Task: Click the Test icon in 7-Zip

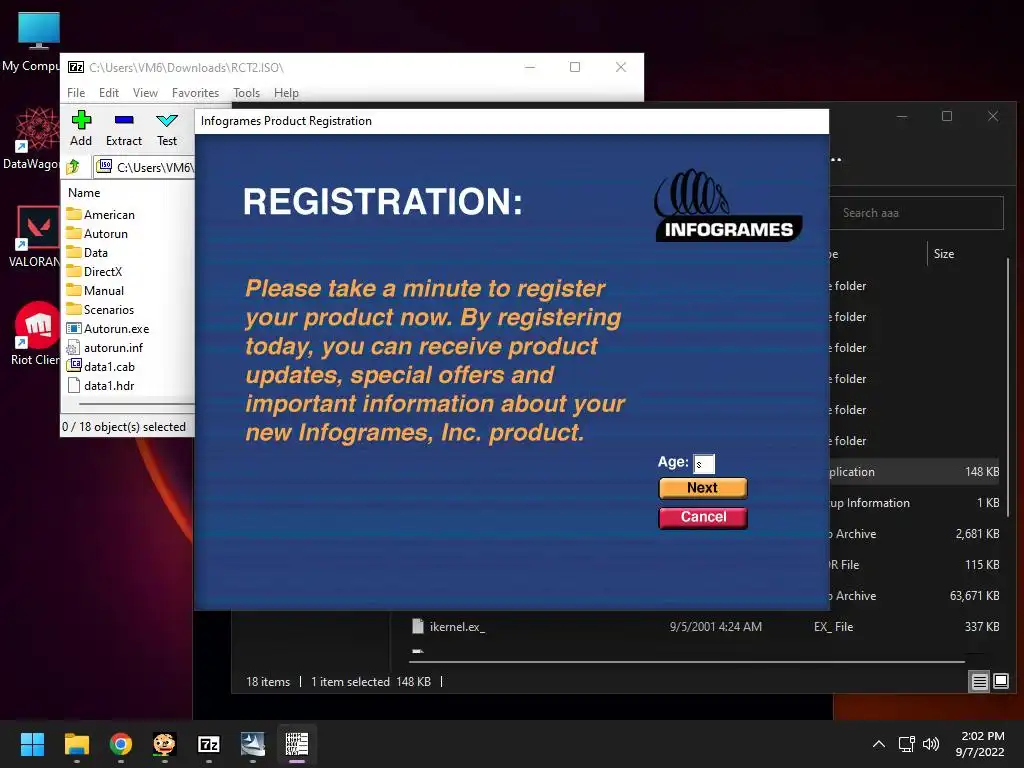Action: click(x=167, y=129)
